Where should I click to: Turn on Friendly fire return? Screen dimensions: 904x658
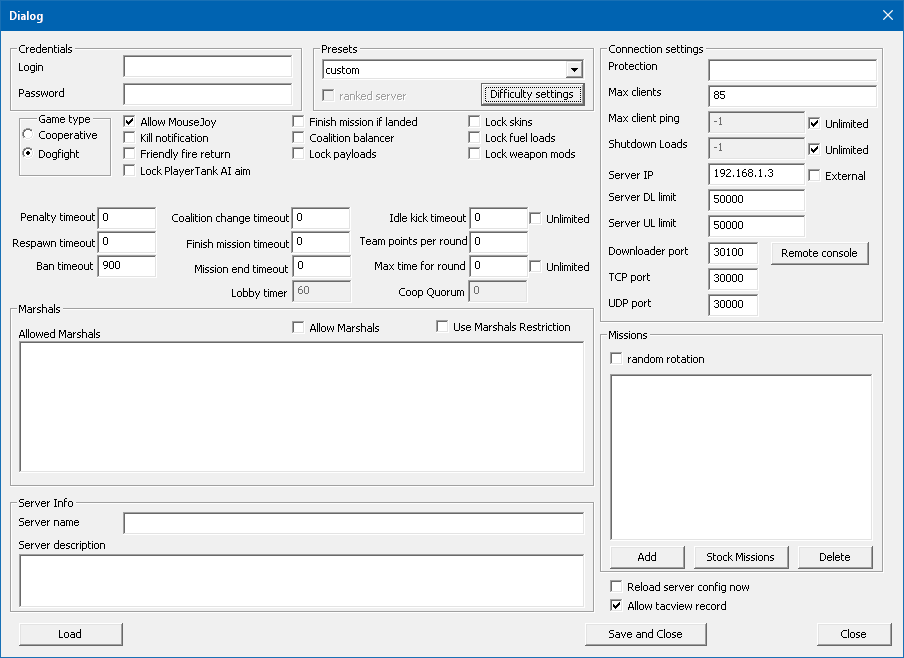point(129,154)
